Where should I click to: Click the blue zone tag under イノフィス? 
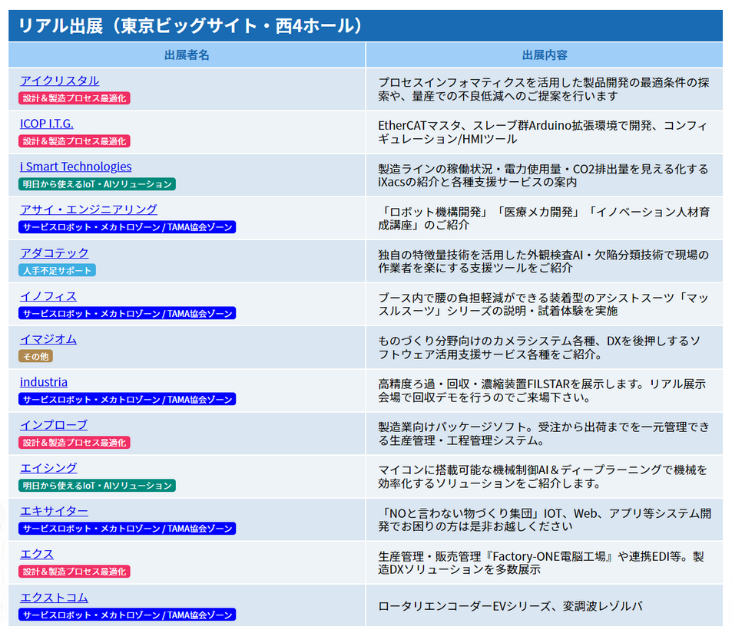pyautogui.click(x=127, y=313)
